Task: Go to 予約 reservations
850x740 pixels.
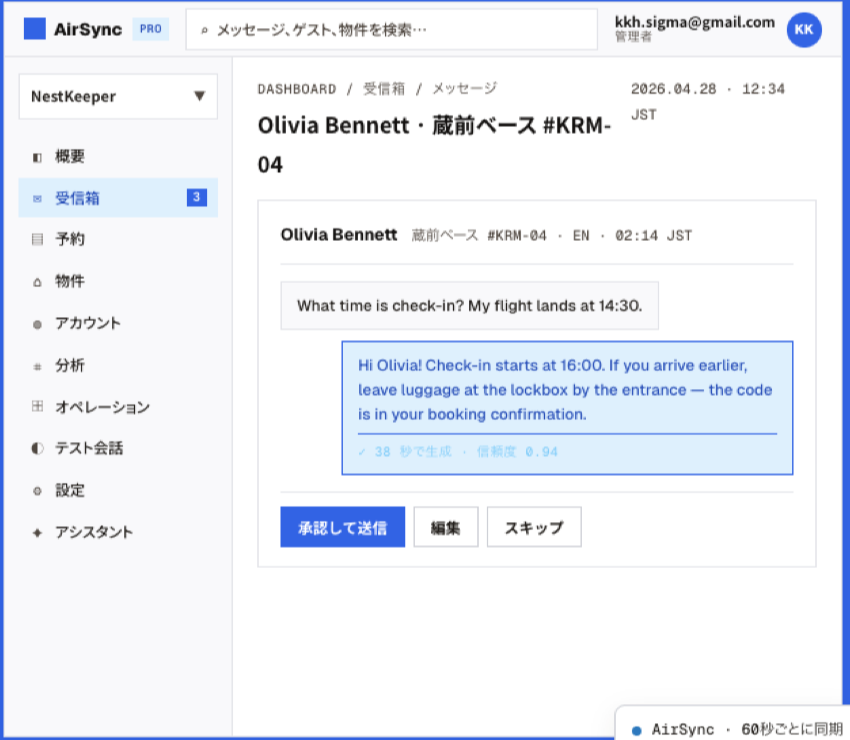Action: point(118,239)
